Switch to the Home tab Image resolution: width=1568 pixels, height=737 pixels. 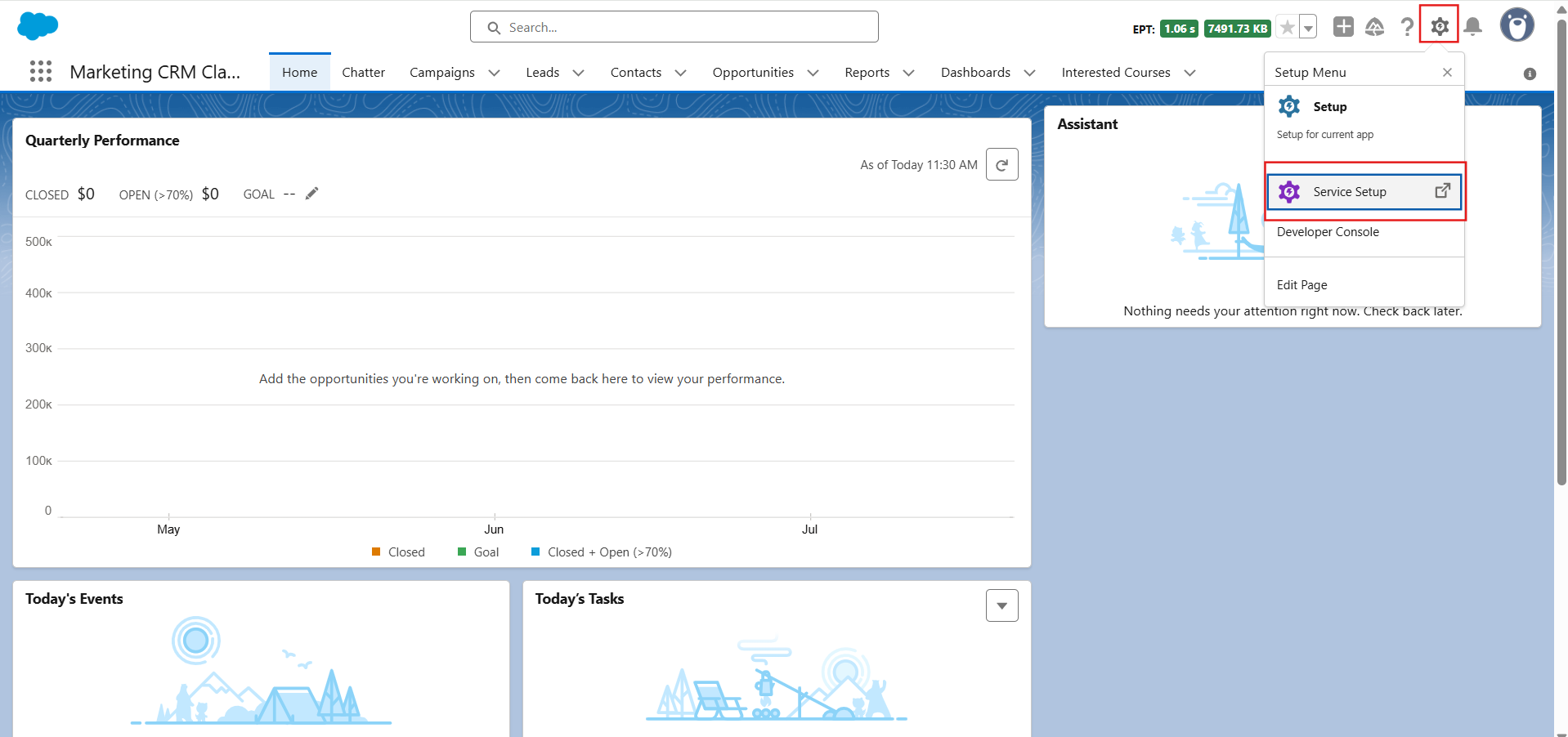tap(300, 73)
